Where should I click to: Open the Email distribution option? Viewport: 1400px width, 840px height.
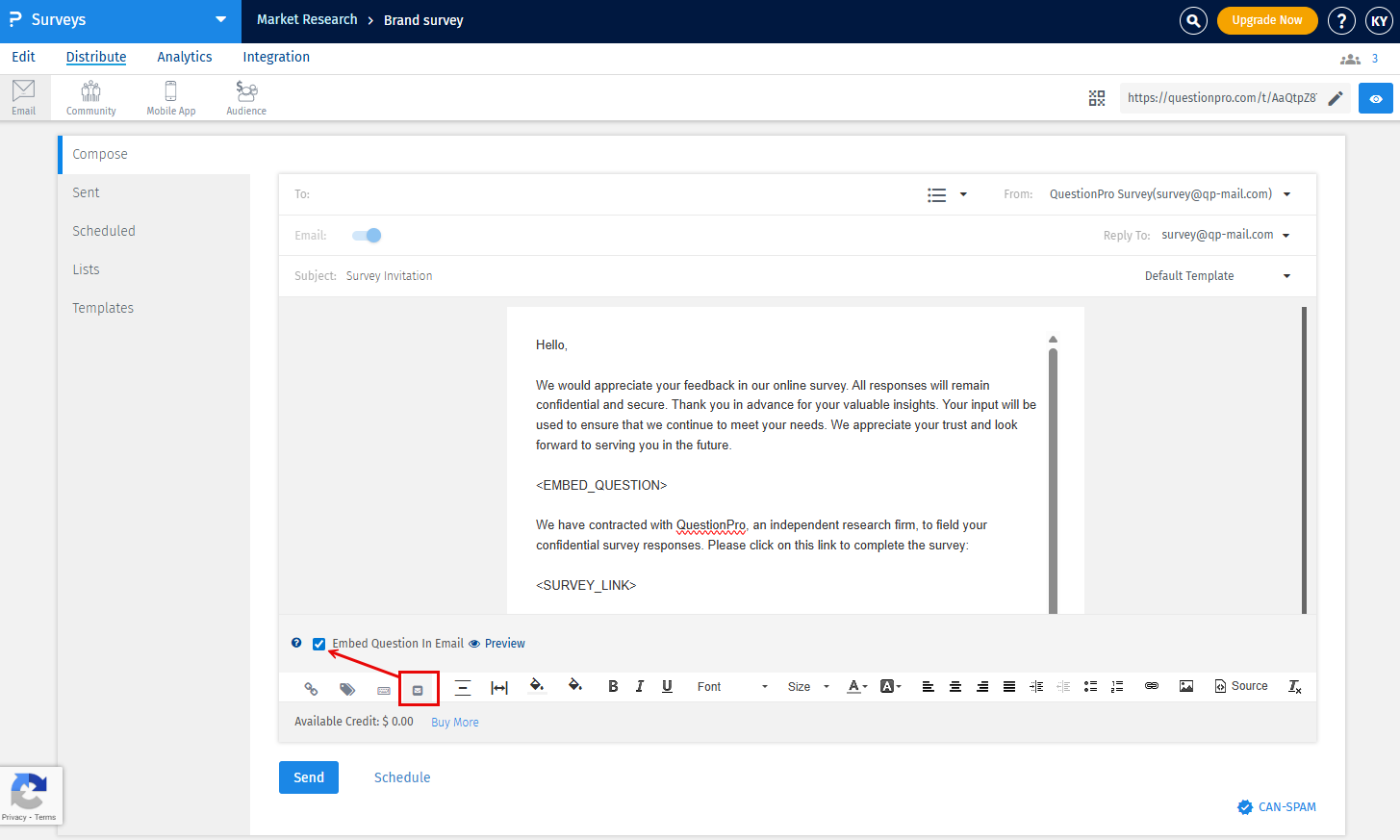[24, 97]
